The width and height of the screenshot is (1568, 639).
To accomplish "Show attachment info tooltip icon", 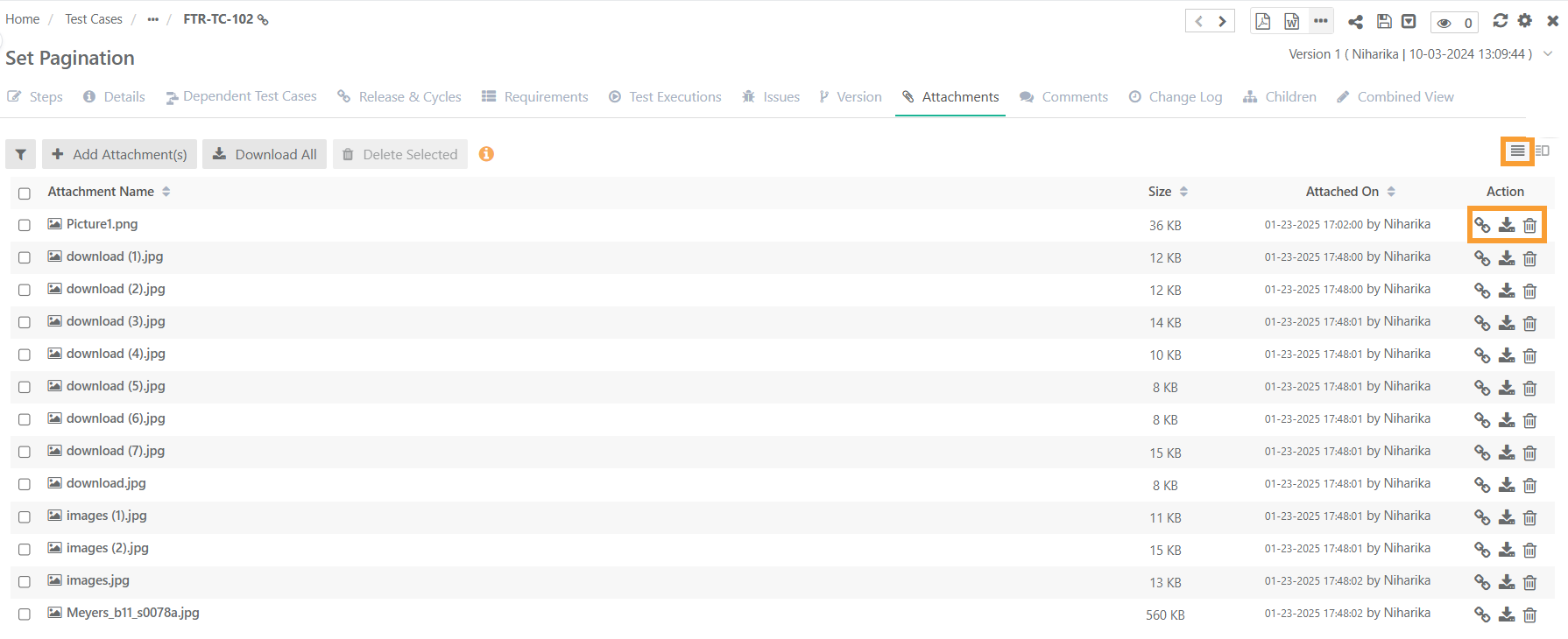I will pyautogui.click(x=486, y=154).
